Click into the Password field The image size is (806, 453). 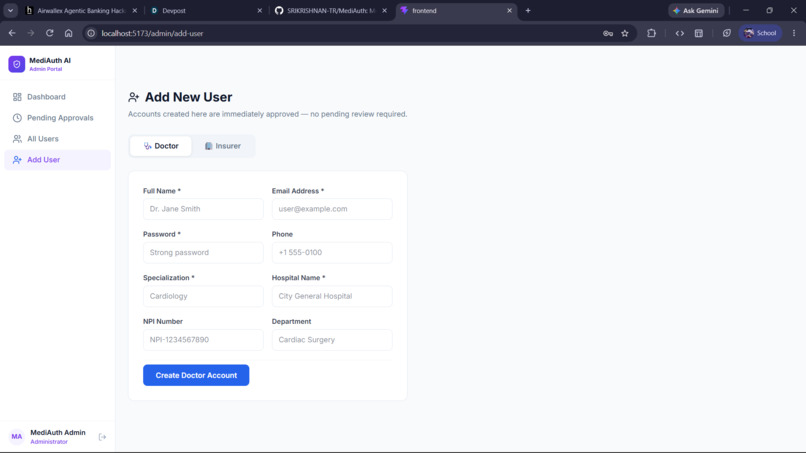coord(203,252)
